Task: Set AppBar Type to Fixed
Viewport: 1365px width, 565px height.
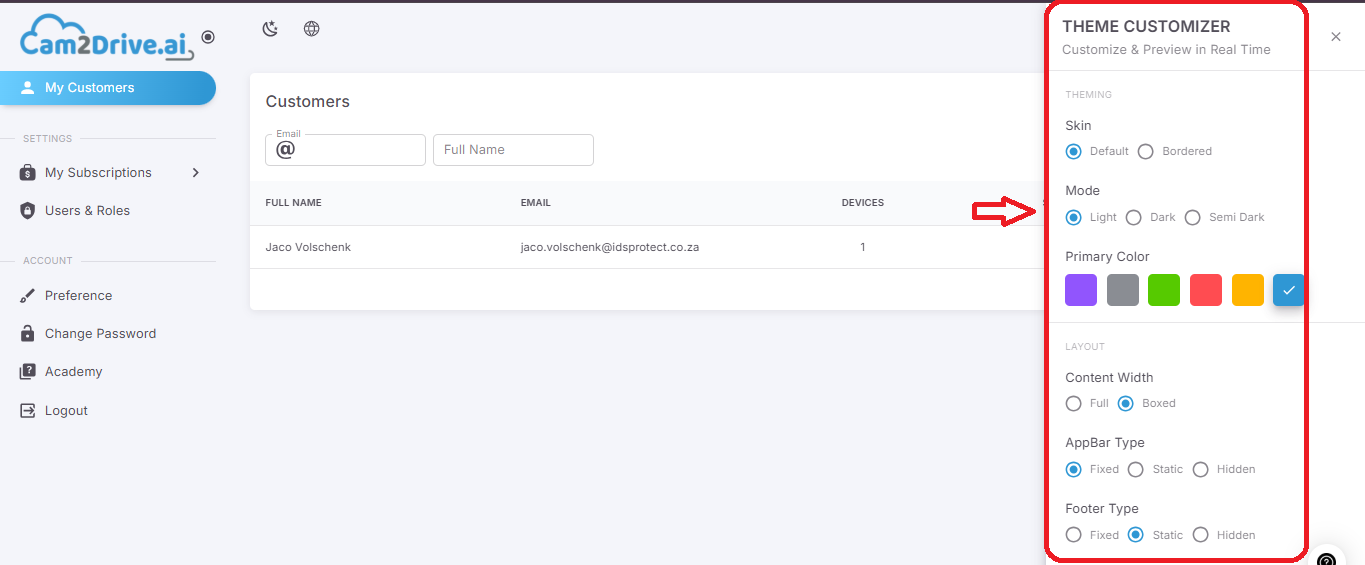Action: coord(1074,470)
